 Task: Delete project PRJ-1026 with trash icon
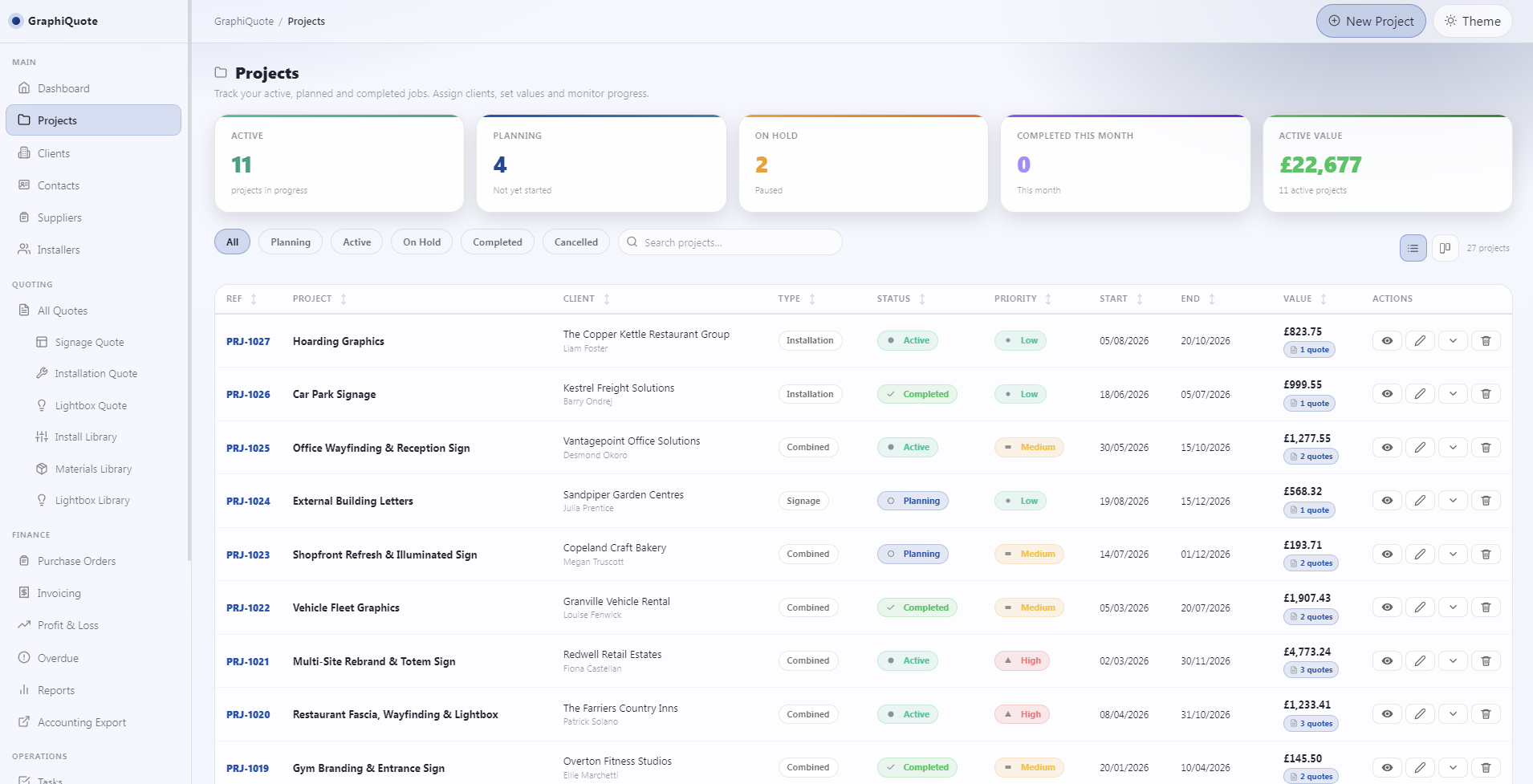coord(1486,394)
